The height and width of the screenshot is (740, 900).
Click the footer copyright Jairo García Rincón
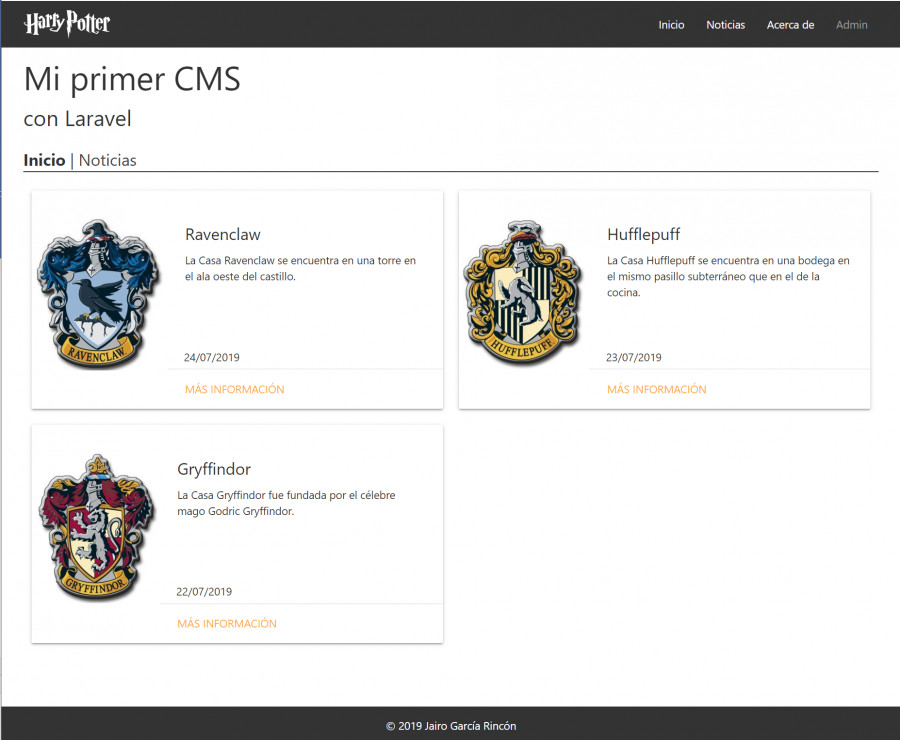tap(451, 726)
